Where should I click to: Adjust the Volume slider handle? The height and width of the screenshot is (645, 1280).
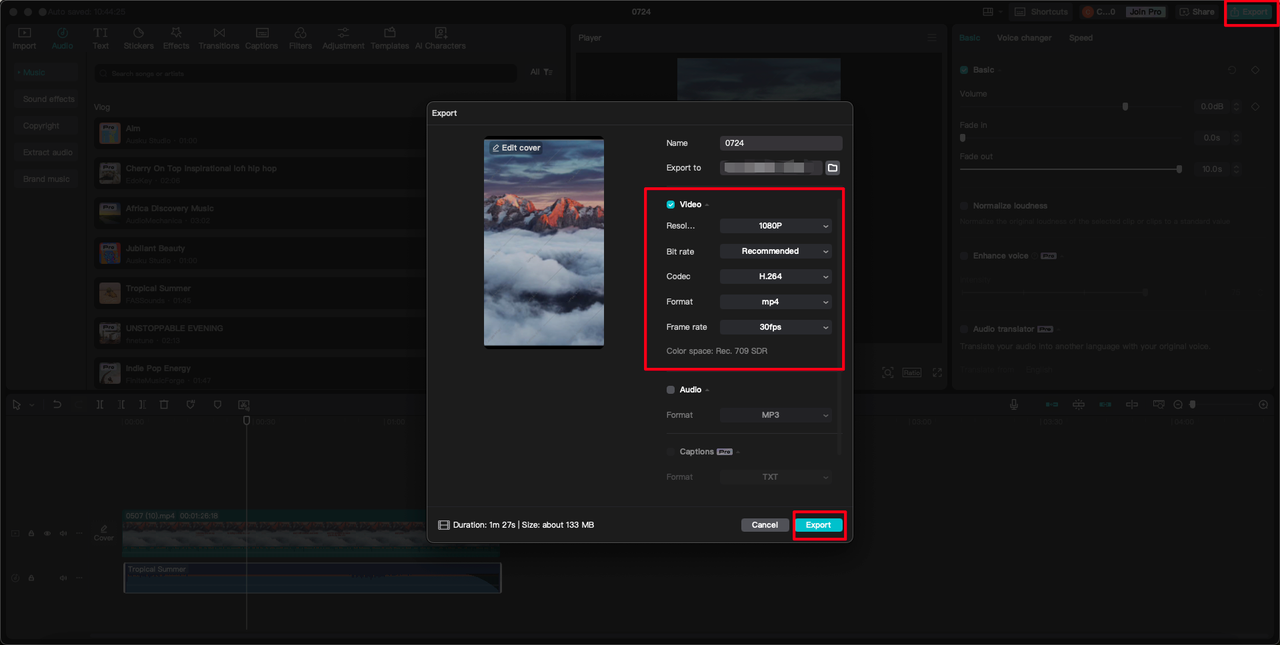pyautogui.click(x=1125, y=106)
